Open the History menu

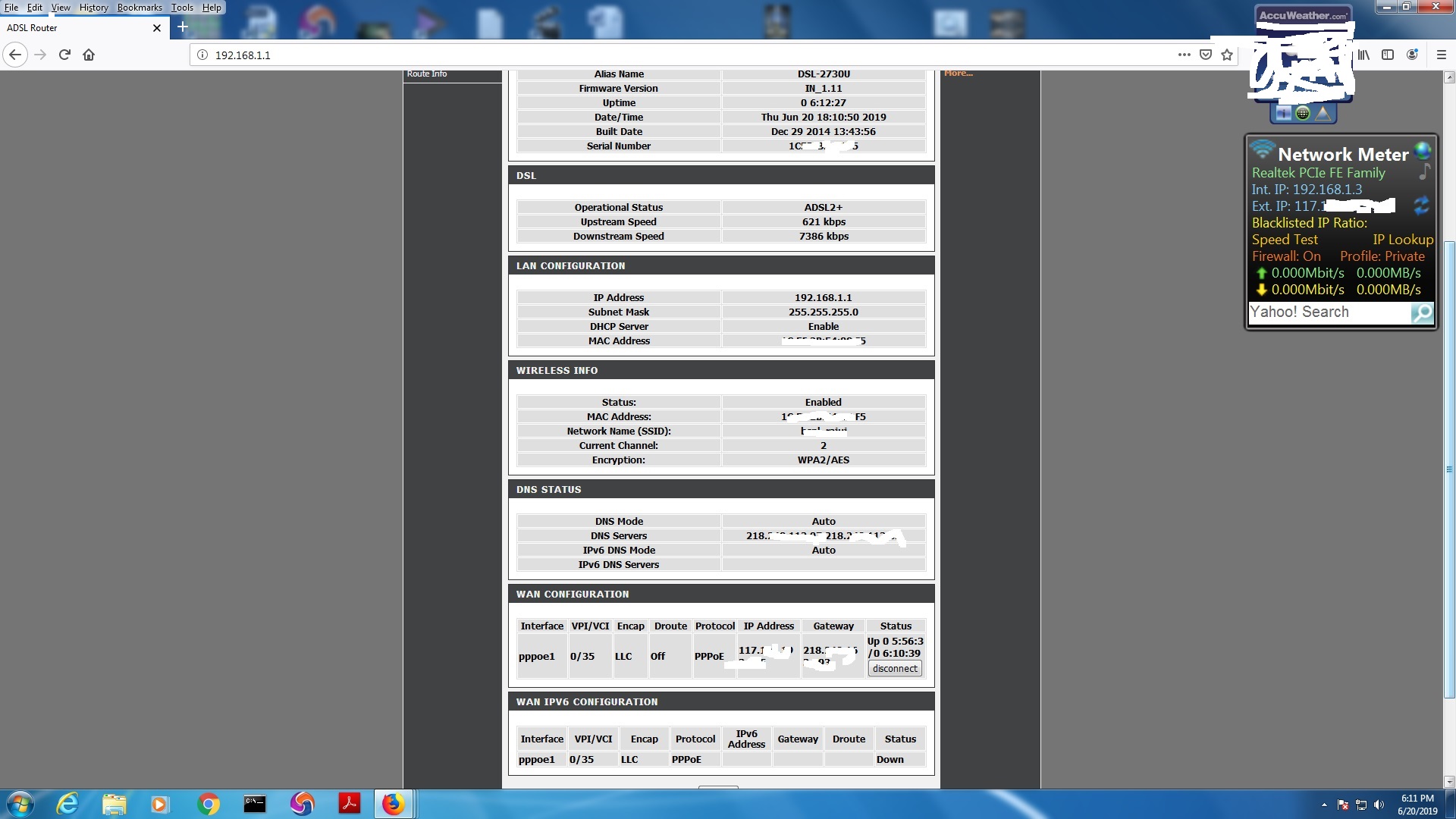tap(93, 8)
